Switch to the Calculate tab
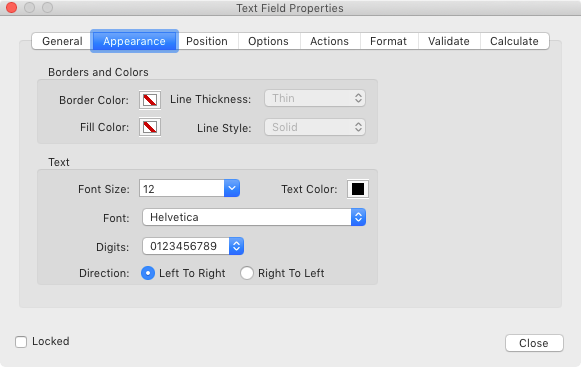Screen dimensions: 581x367 point(514,41)
